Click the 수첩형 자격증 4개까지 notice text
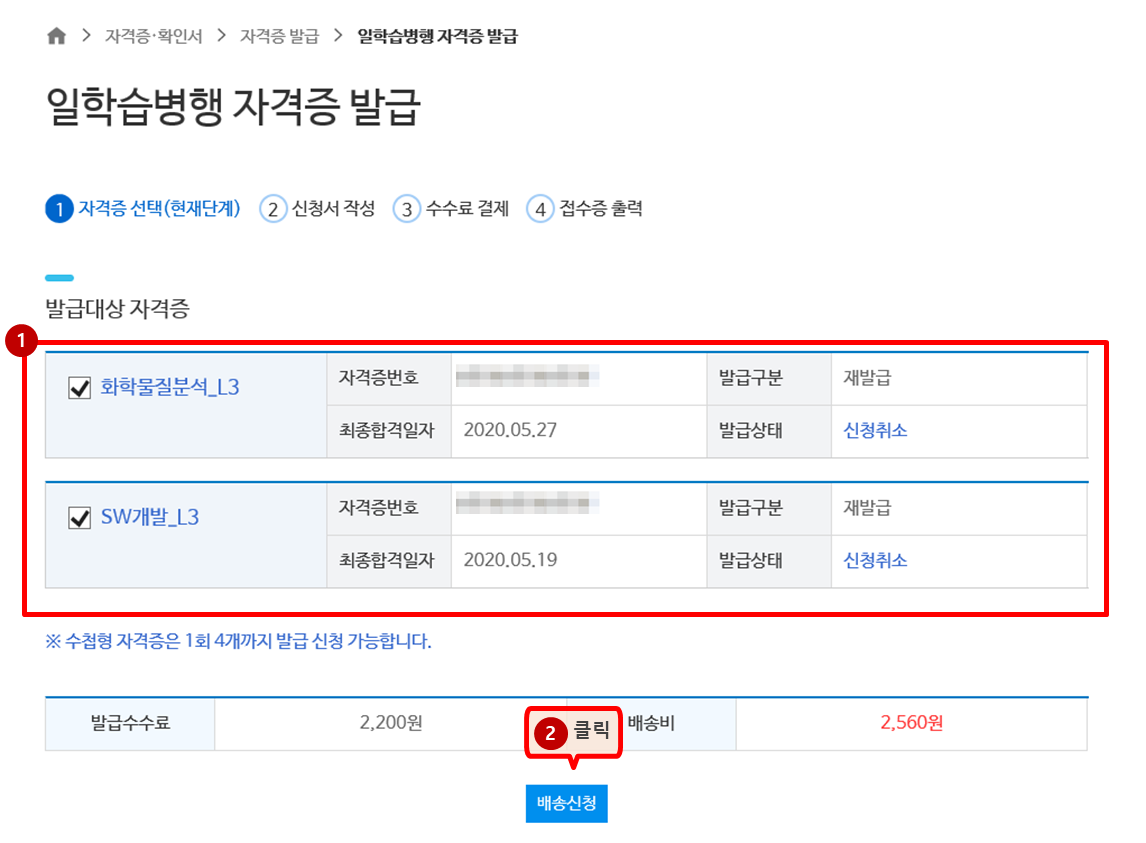This screenshot has height=843, width=1146. tap(238, 642)
